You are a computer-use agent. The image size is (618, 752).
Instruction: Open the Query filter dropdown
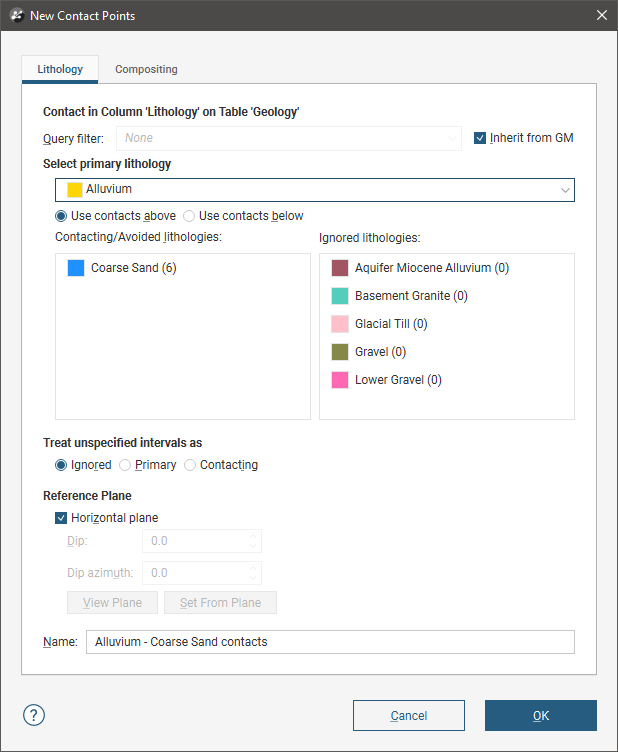(x=288, y=138)
